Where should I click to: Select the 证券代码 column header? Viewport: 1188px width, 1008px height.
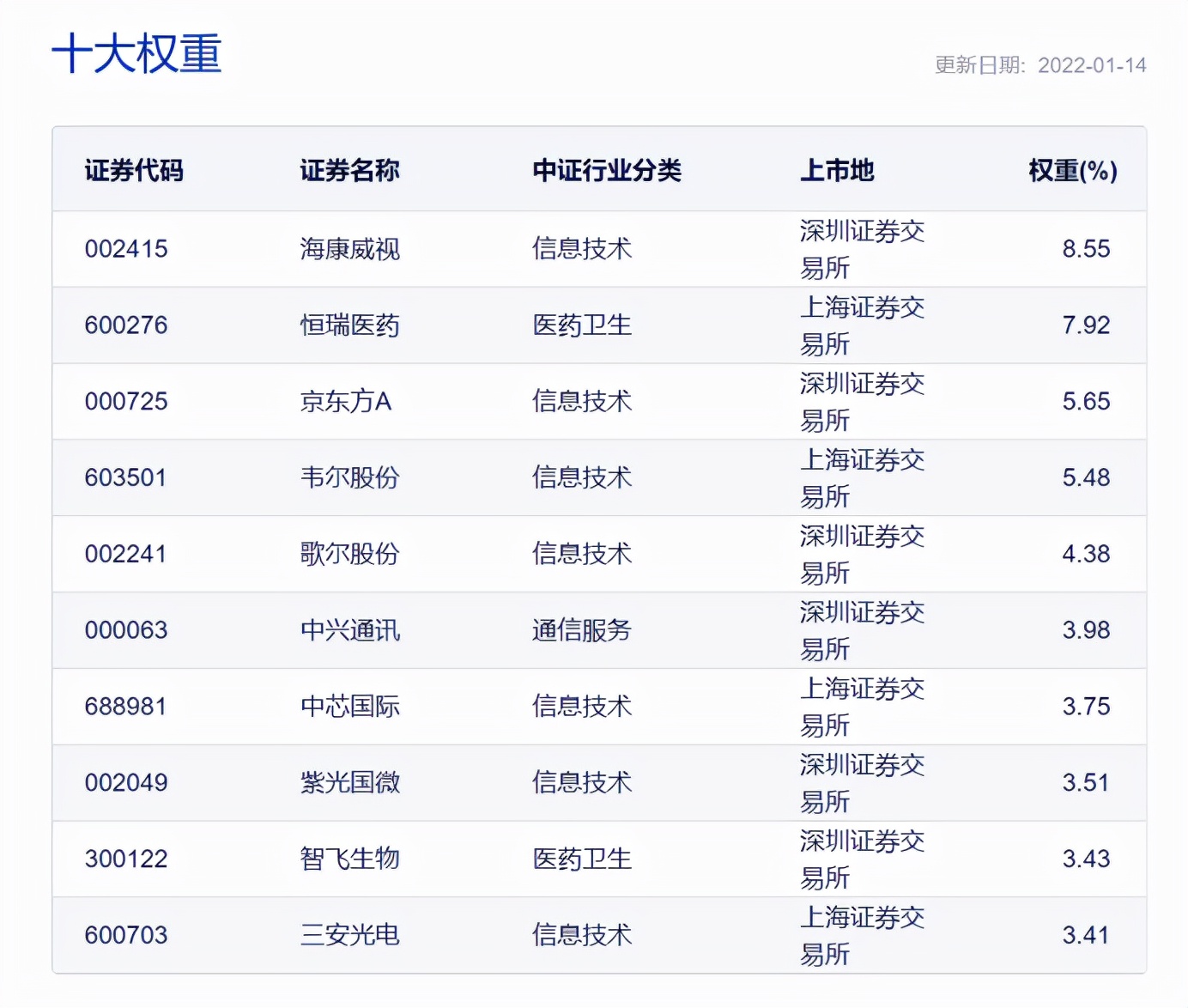tap(133, 170)
